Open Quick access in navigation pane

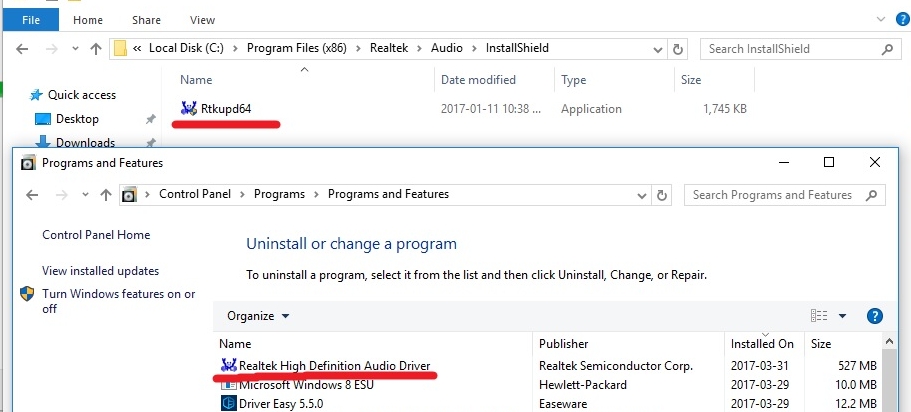pyautogui.click(x=81, y=95)
